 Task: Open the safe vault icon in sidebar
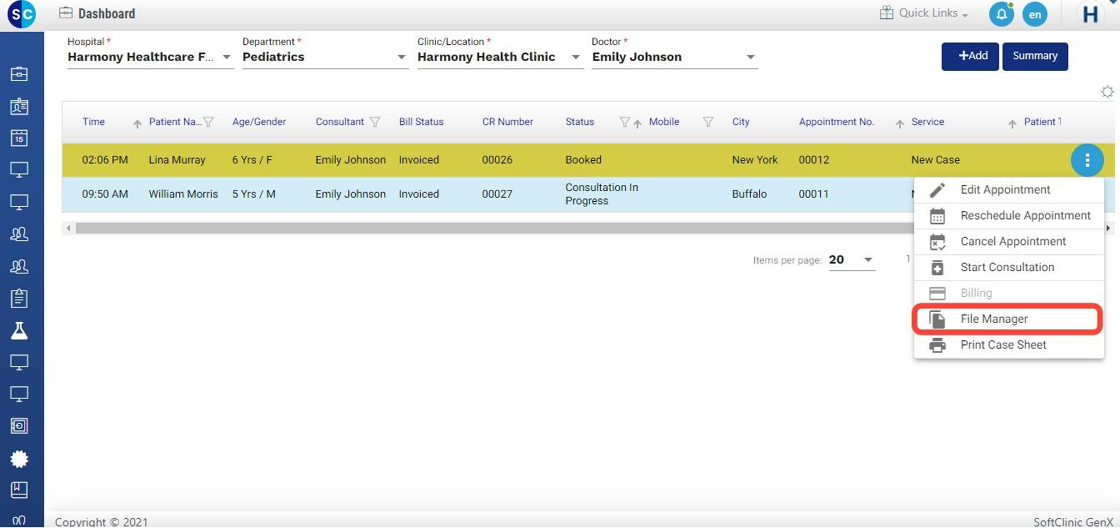click(19, 426)
